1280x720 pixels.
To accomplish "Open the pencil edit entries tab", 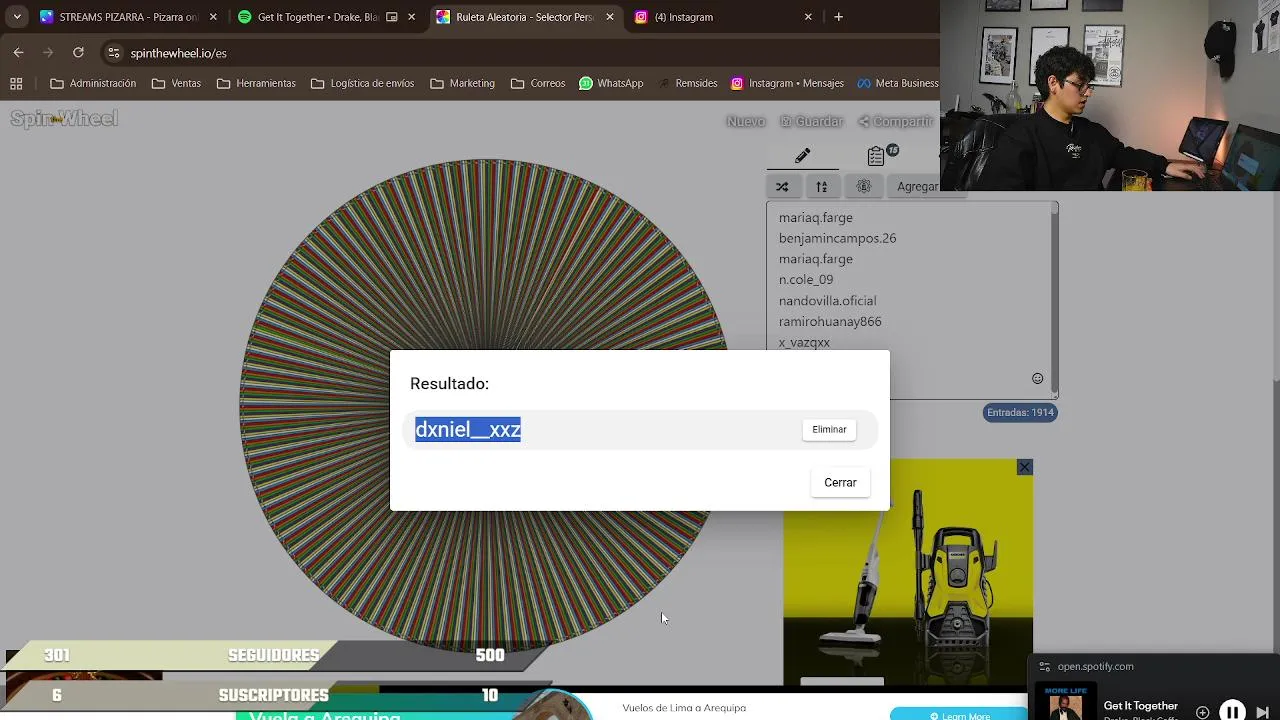I will (x=802, y=155).
